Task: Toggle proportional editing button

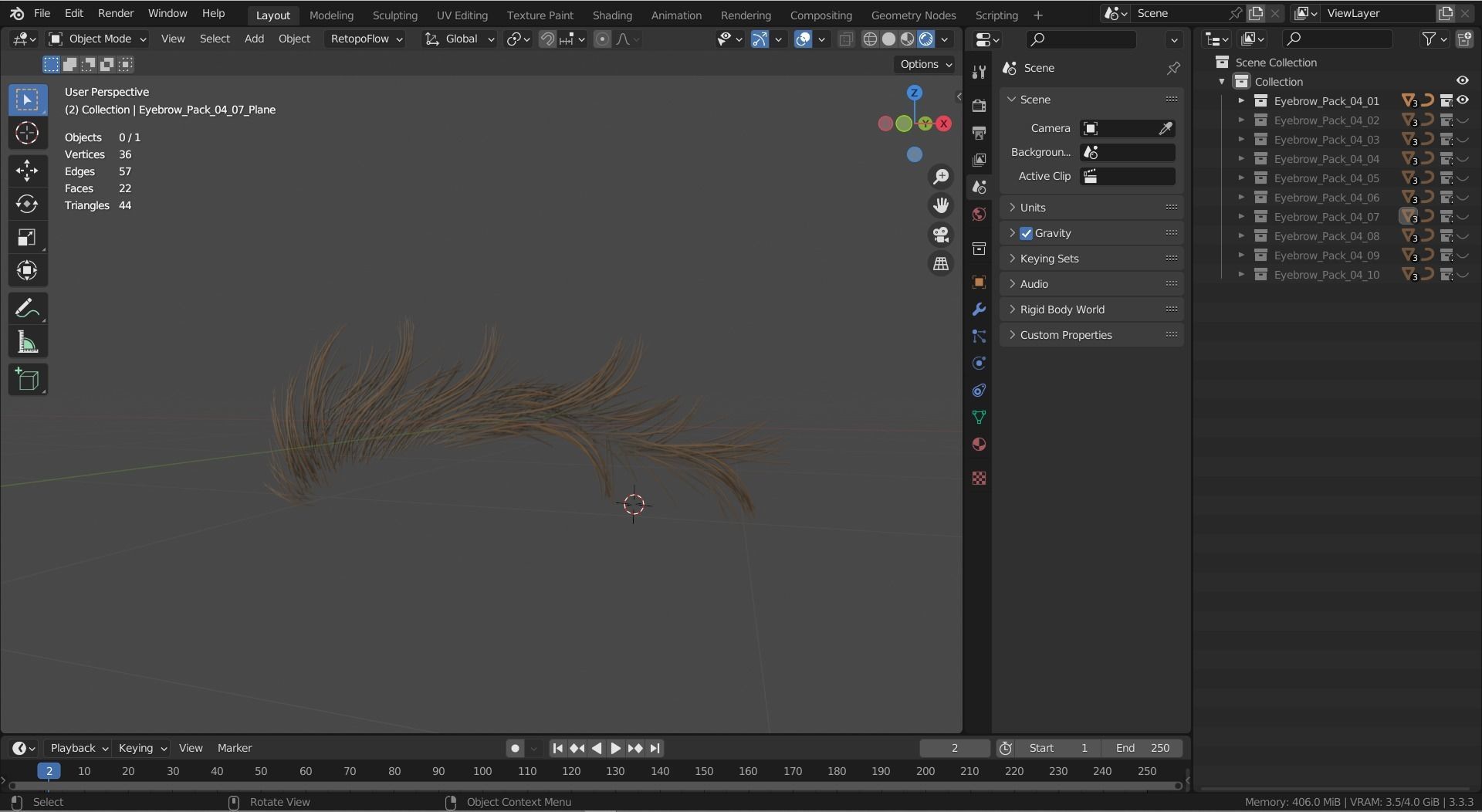Action: pos(602,39)
